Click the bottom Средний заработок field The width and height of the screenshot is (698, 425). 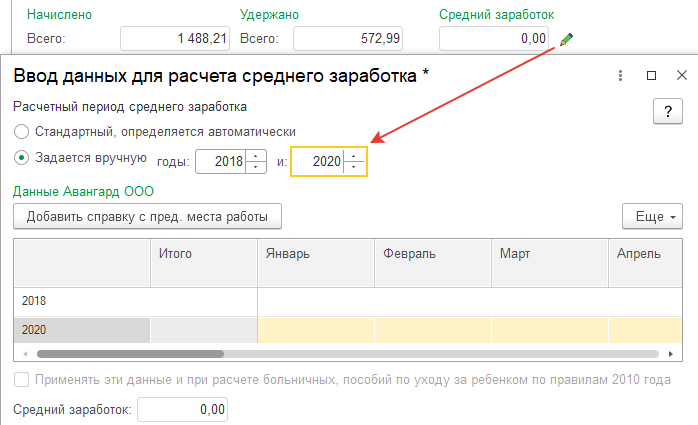pos(183,409)
